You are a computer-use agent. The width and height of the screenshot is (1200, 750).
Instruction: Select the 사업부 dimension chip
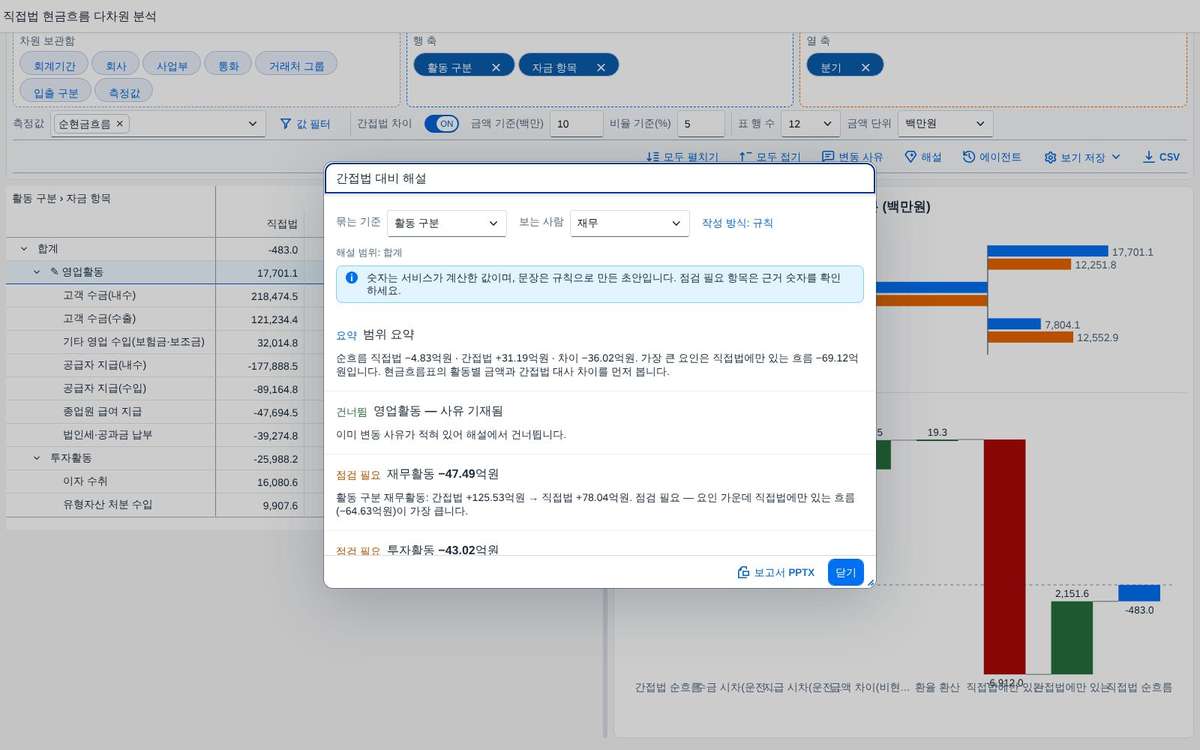pos(171,64)
